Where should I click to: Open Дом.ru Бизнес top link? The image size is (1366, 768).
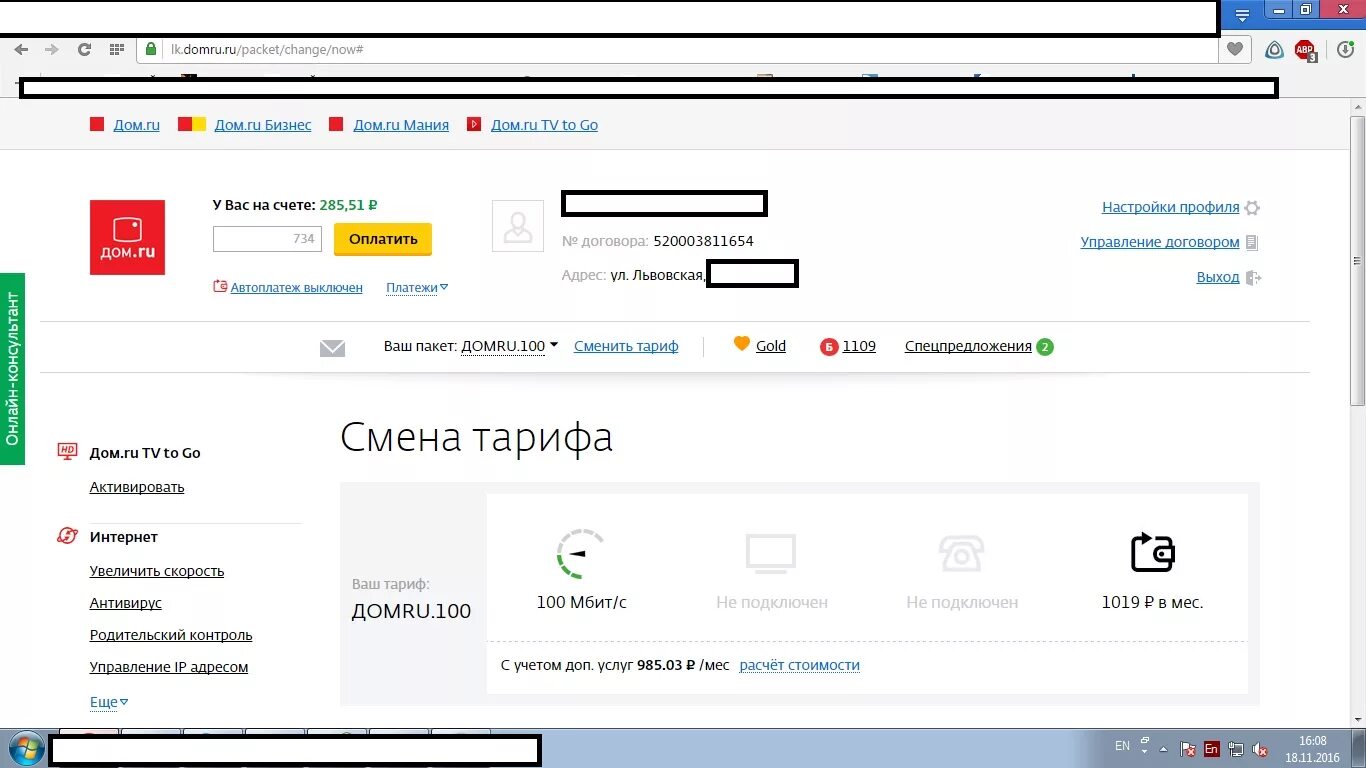click(x=263, y=125)
